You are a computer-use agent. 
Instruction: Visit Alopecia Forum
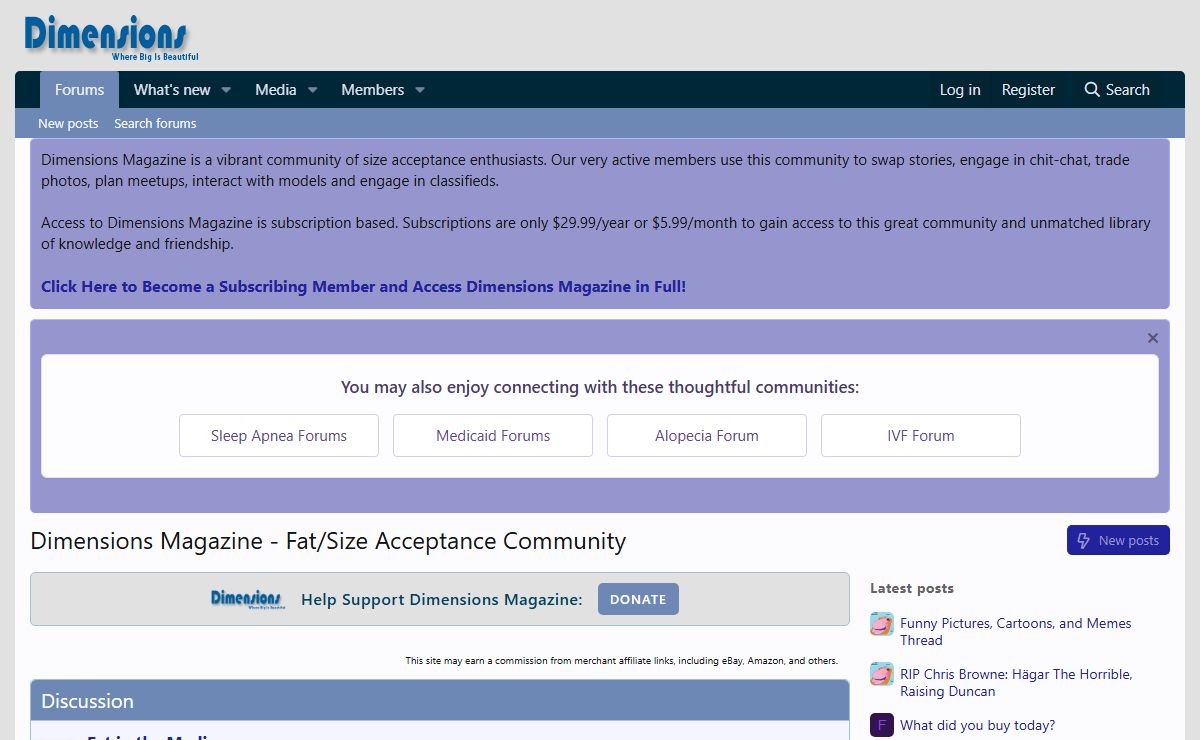click(707, 436)
